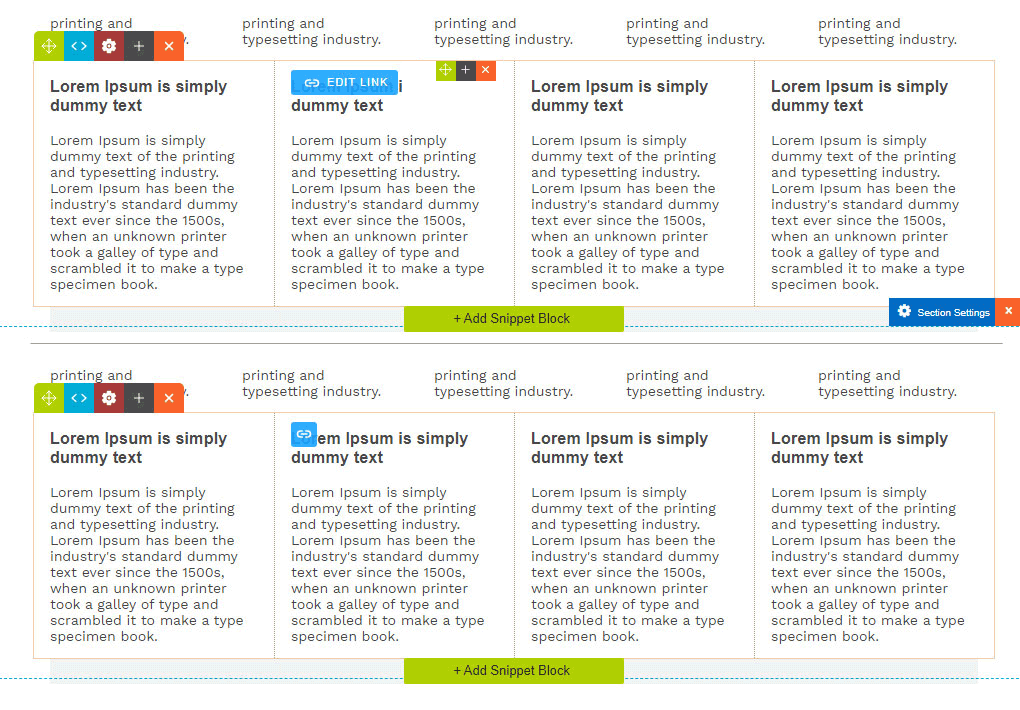The image size is (1020, 710).
Task: Click the blue link icon in second section
Action: 304,434
